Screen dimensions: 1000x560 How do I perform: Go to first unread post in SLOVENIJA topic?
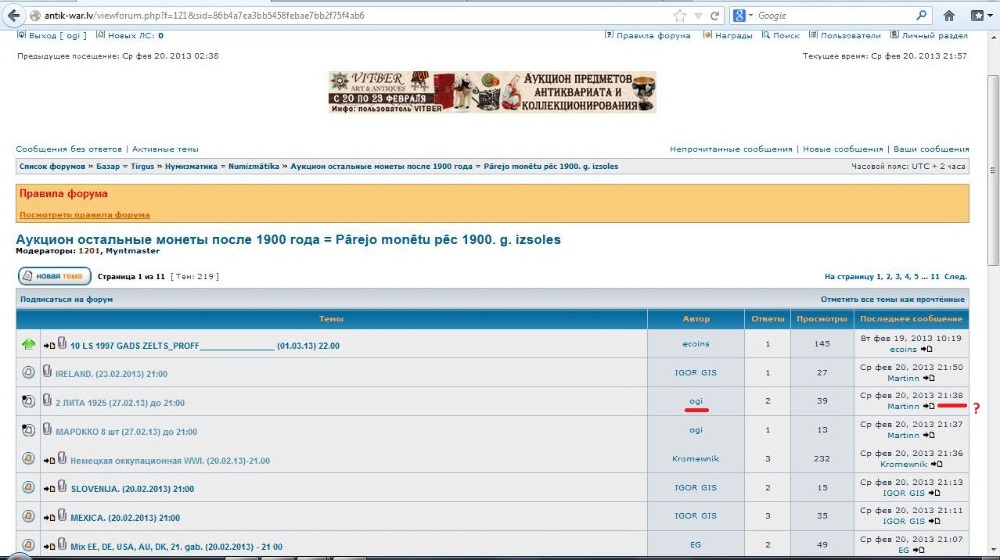(49, 489)
